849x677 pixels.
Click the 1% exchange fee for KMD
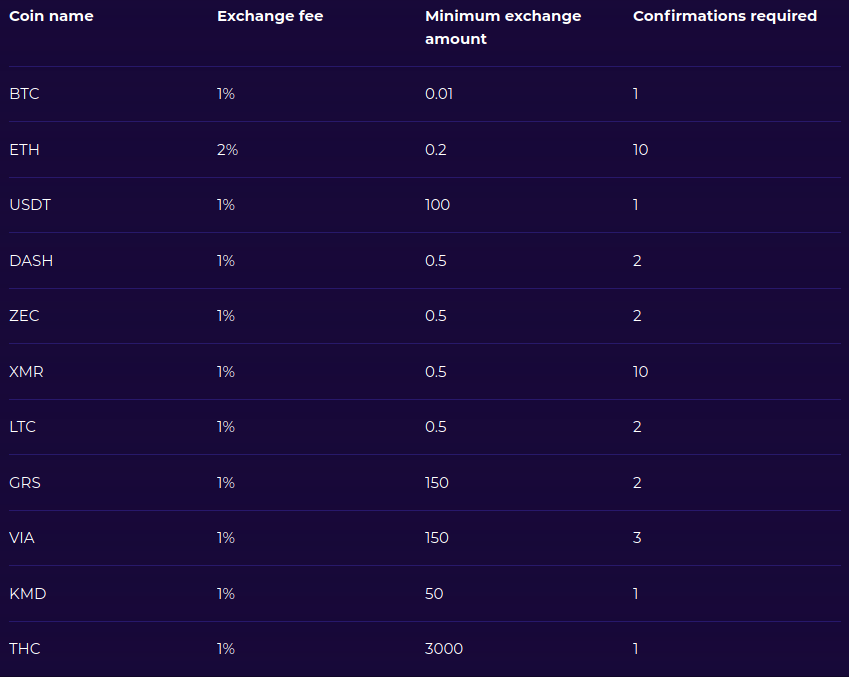(226, 594)
